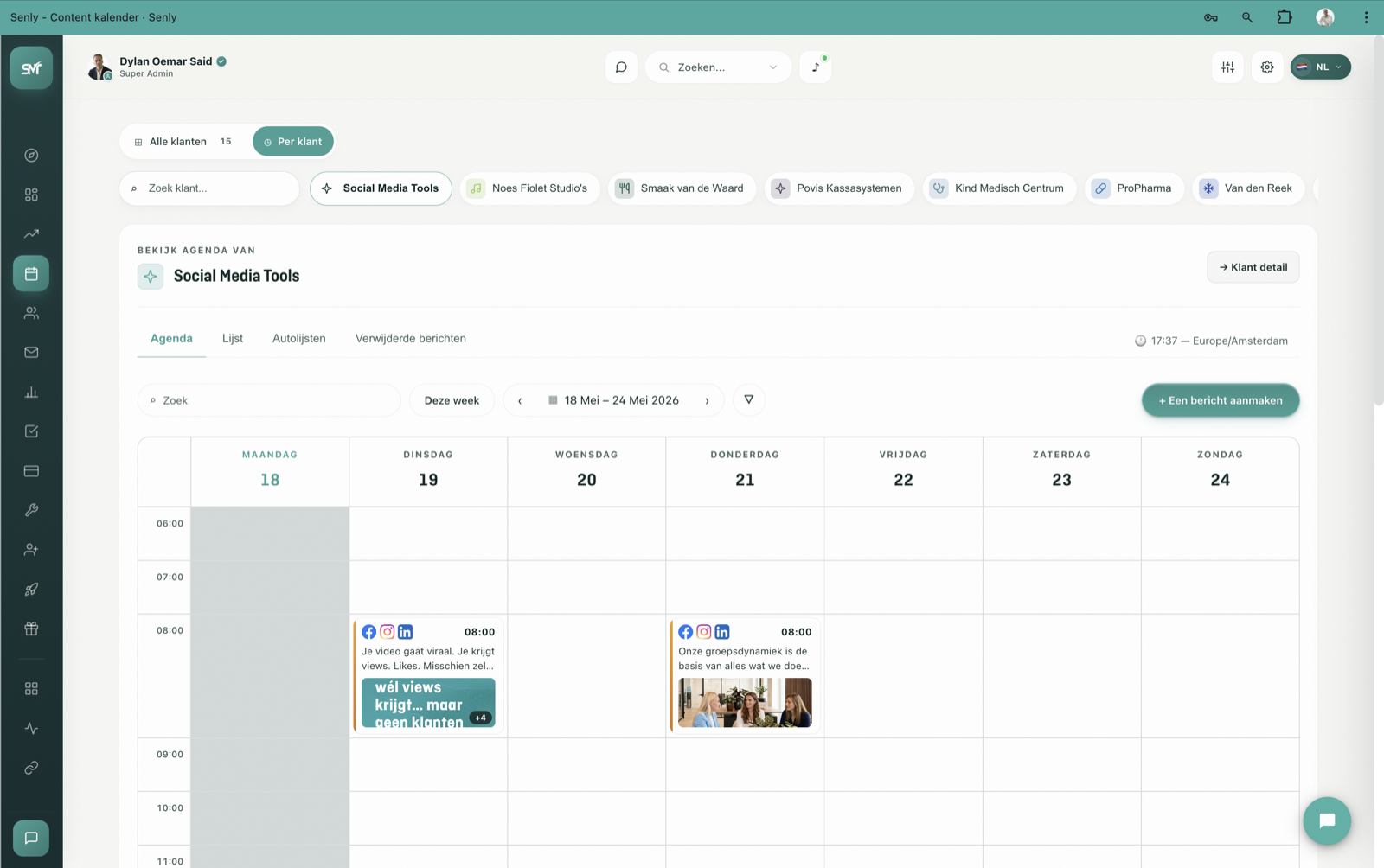The width and height of the screenshot is (1384, 868).
Task: Open the two-people users icon in sidebar
Action: pyautogui.click(x=31, y=313)
